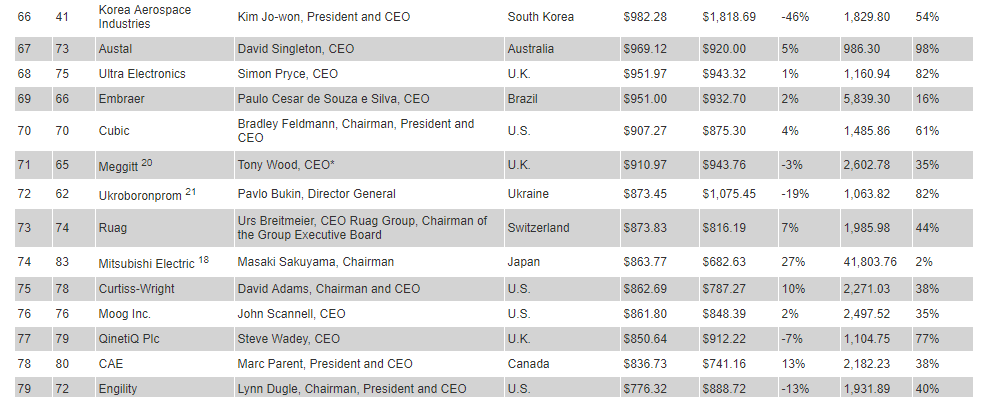
Task: Click the QinetiQ Plc company name
Action: 129,339
